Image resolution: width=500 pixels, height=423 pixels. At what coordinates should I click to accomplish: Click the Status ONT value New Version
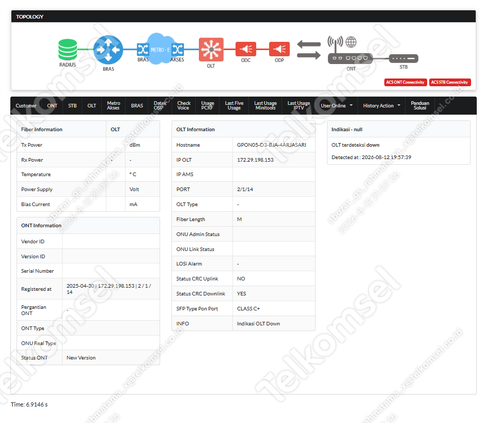81,358
